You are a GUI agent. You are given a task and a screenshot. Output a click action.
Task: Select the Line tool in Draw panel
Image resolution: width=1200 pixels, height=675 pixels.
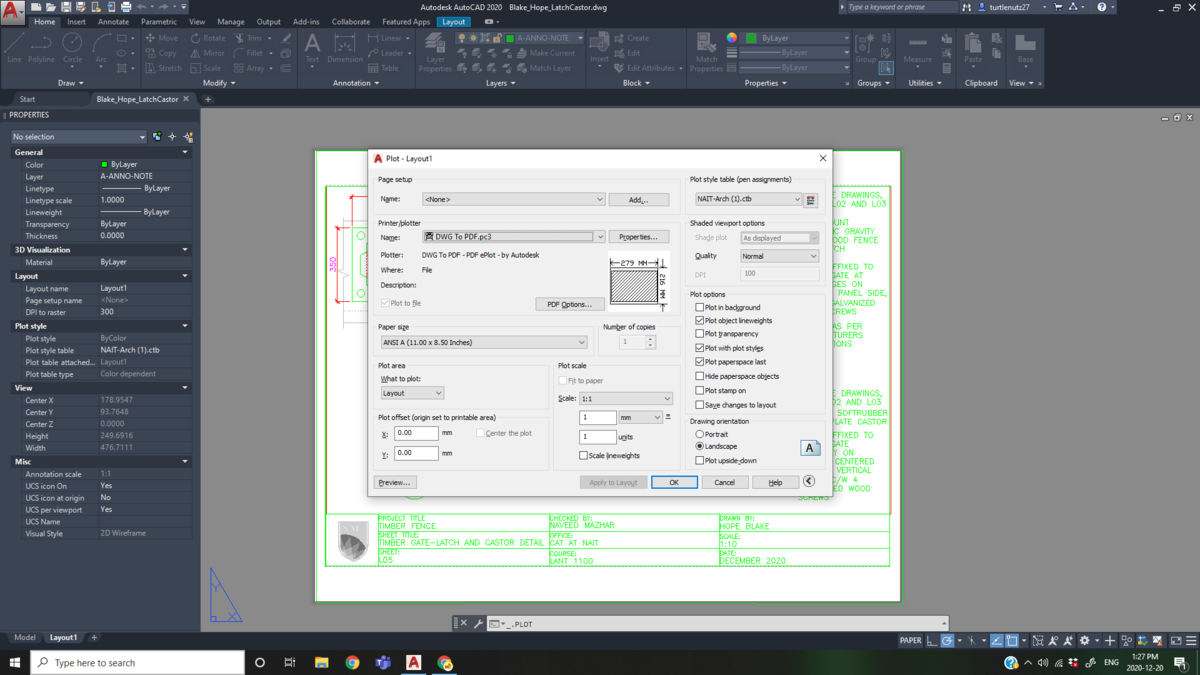[x=14, y=47]
